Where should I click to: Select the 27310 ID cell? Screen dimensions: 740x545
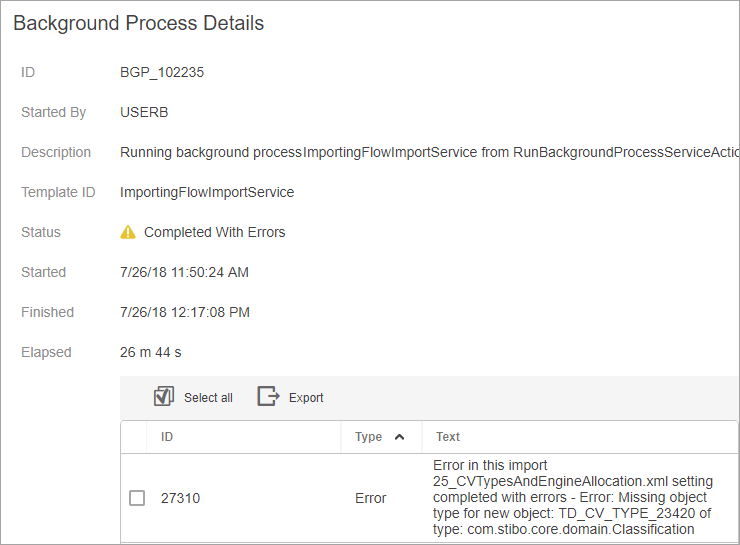coord(180,498)
